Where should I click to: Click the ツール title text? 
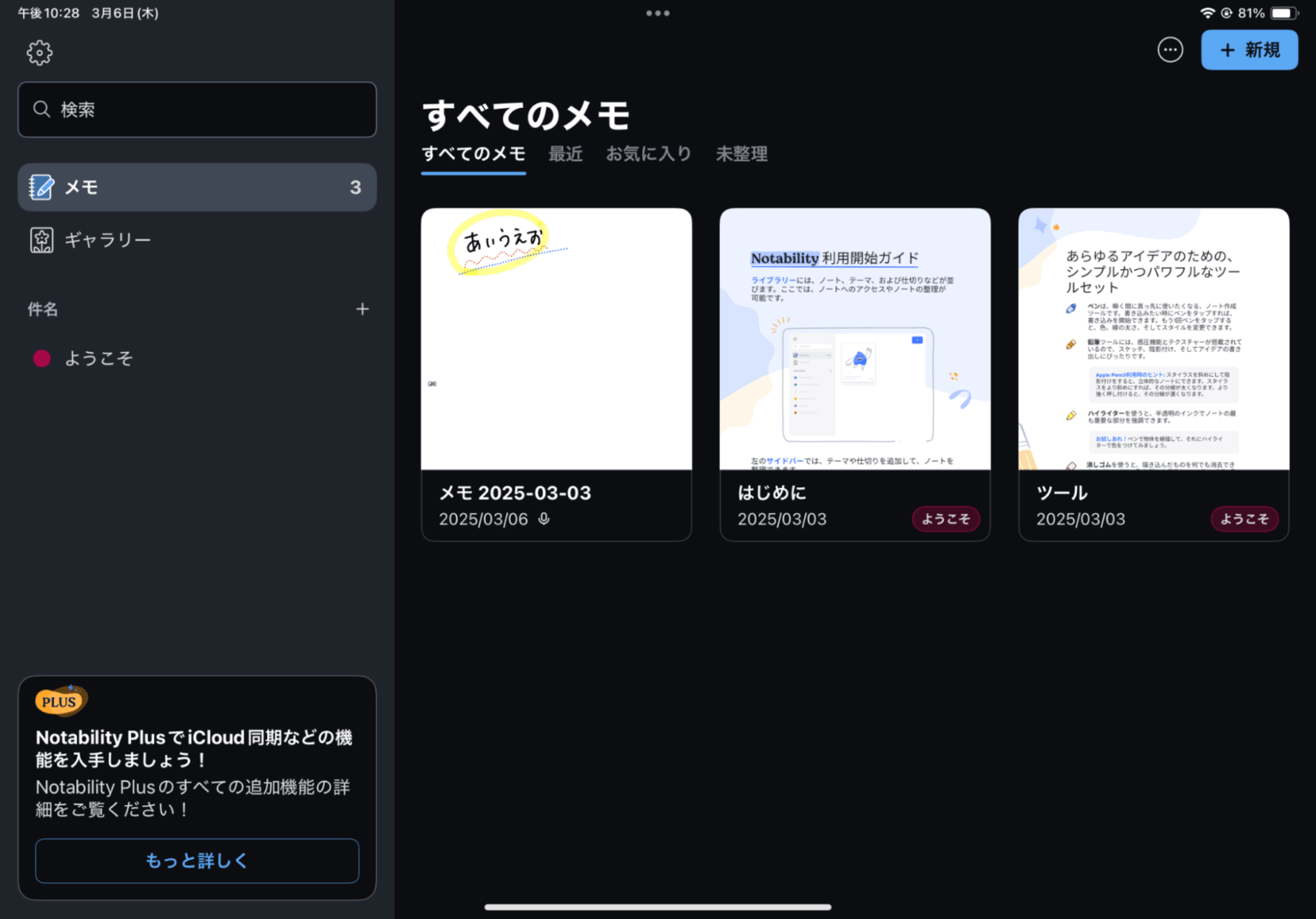click(x=1062, y=492)
